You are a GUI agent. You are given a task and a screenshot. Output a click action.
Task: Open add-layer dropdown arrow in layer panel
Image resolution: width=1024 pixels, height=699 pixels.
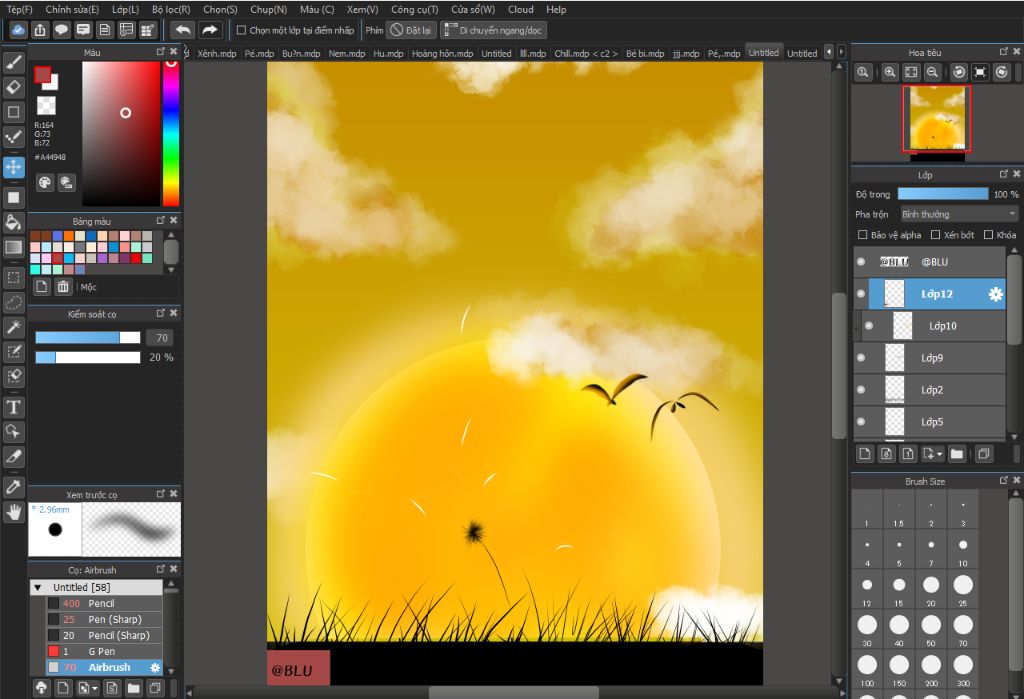[940, 453]
